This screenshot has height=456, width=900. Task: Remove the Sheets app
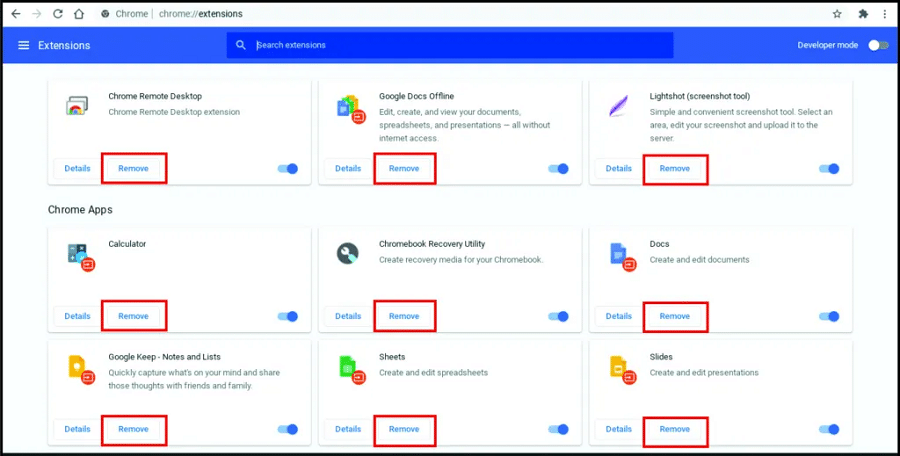pyautogui.click(x=404, y=429)
